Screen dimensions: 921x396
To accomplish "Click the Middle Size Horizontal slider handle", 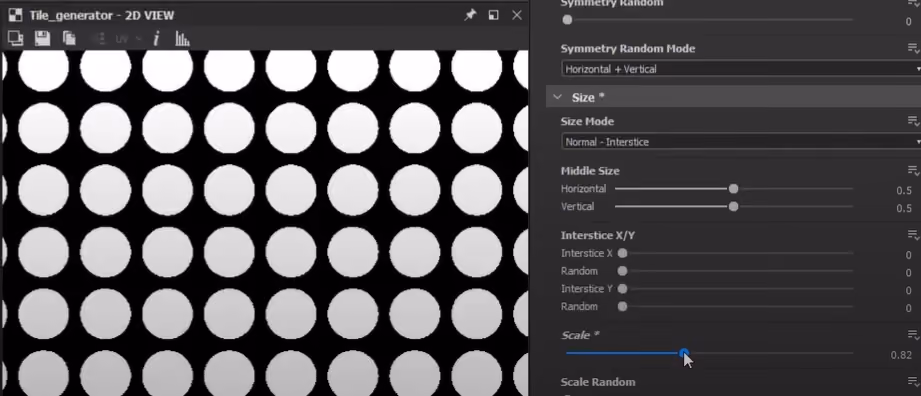I will tap(733, 189).
